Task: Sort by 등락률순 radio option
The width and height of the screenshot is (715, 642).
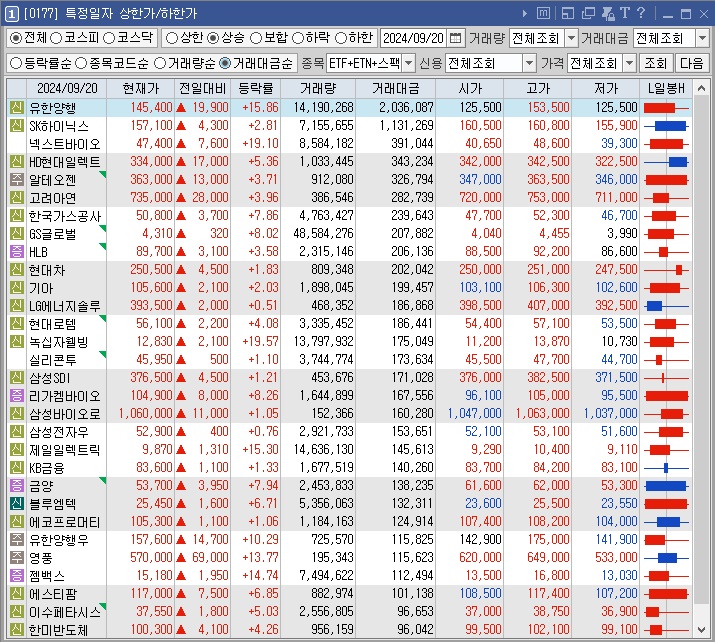Action: coord(16,63)
